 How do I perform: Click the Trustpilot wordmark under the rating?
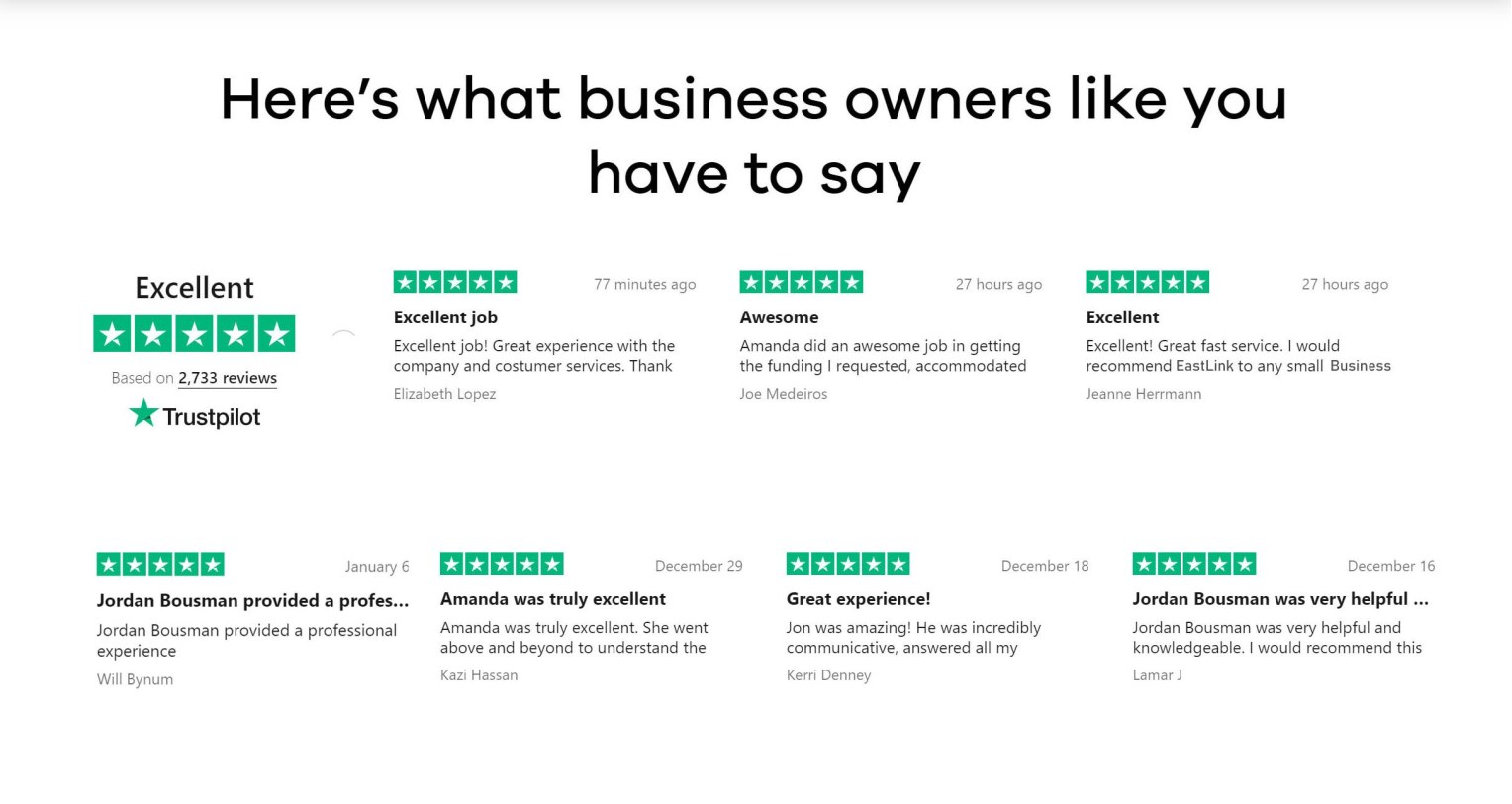[211, 415]
